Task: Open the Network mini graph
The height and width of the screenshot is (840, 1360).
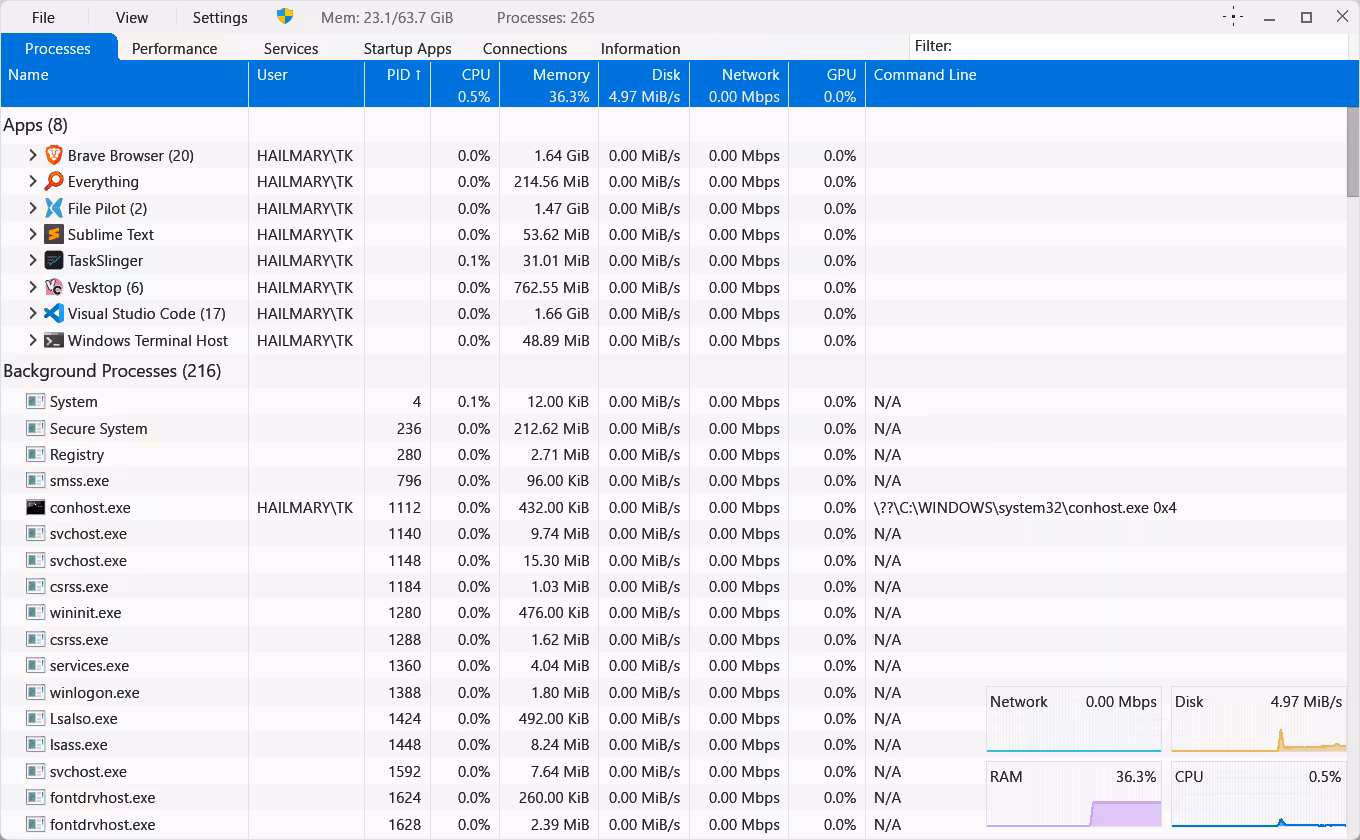Action: pos(1073,719)
